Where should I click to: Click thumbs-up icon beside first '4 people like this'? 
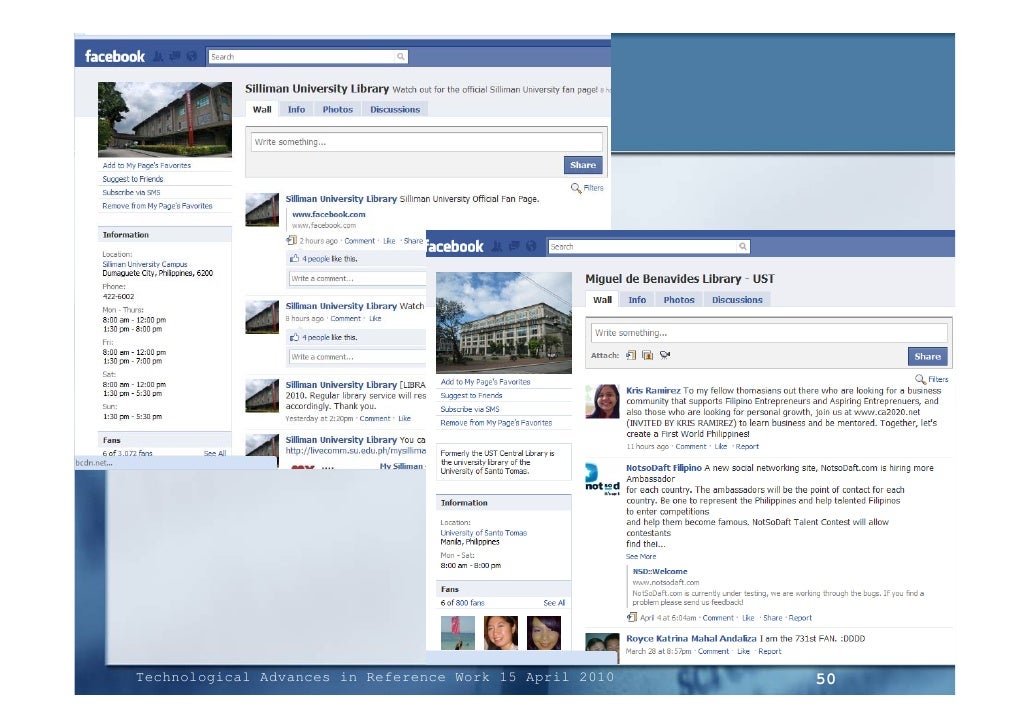pos(294,258)
